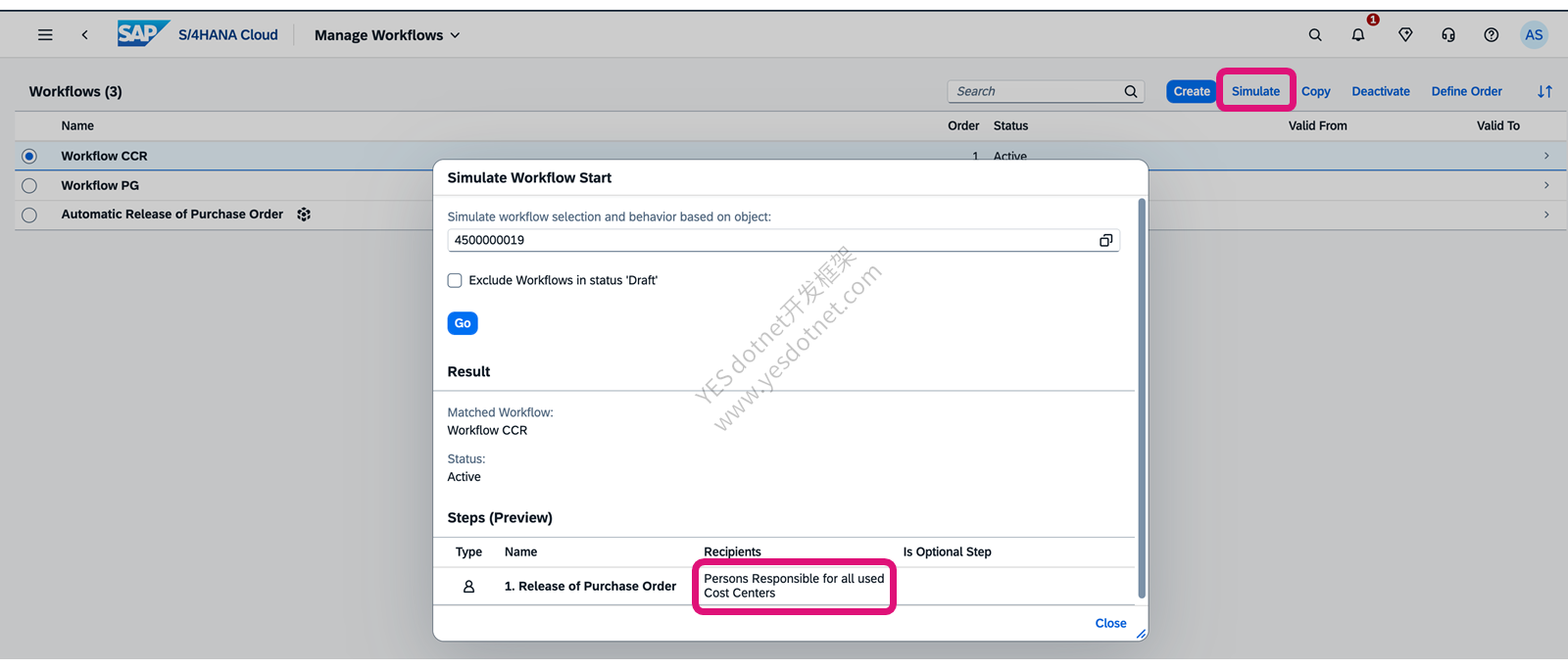
Task: Expand Workflow CCR row chevron
Action: [1546, 156]
